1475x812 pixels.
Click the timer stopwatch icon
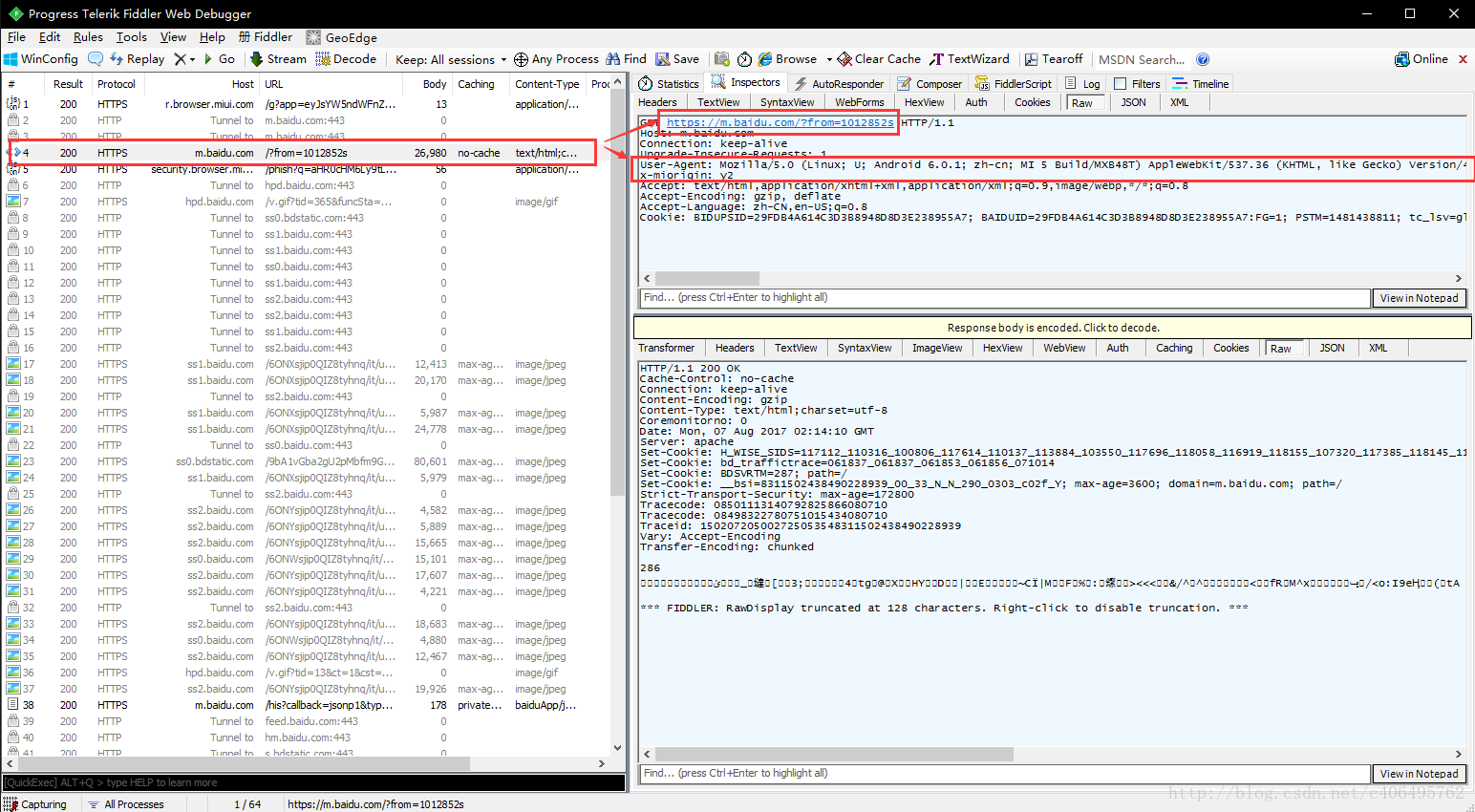tap(744, 59)
